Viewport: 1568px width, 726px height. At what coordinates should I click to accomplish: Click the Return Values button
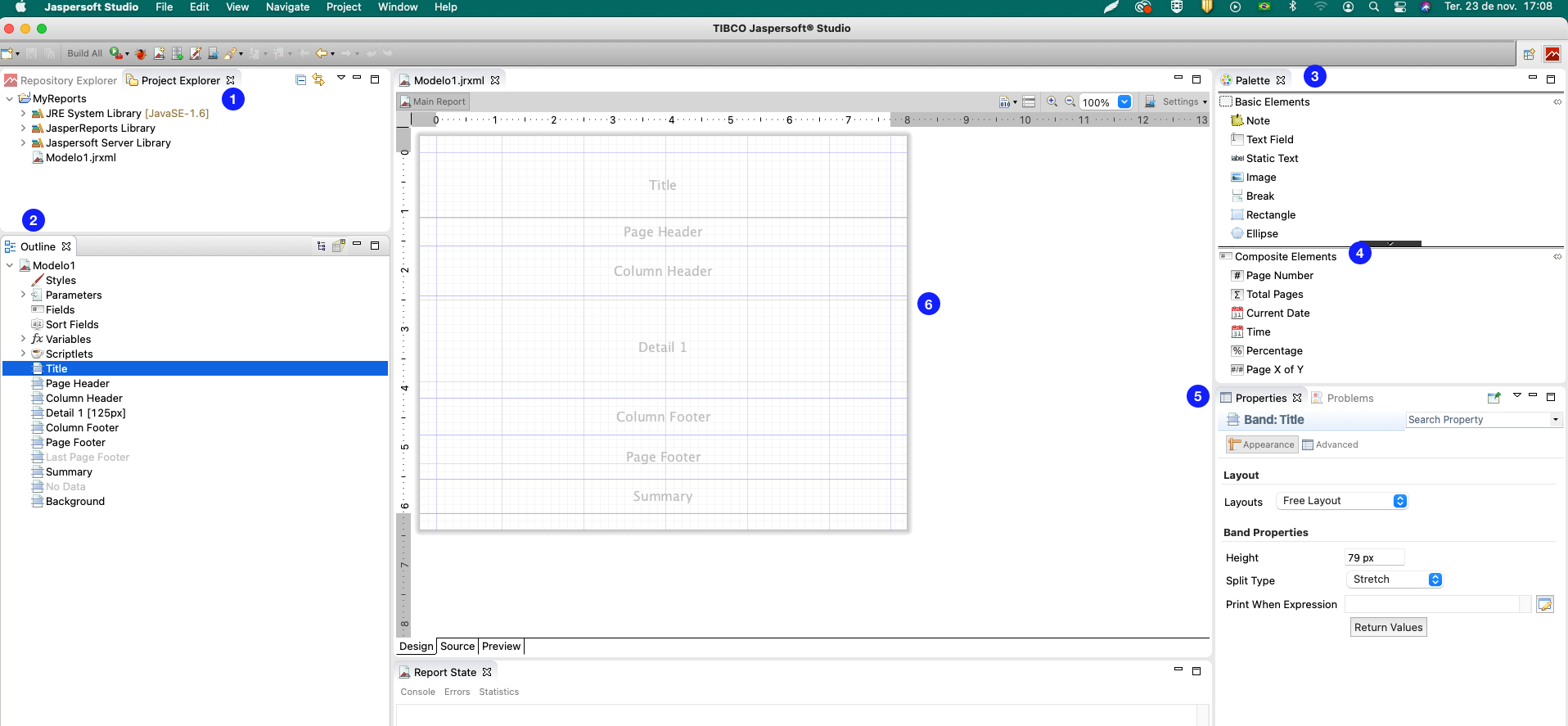[x=1388, y=627]
